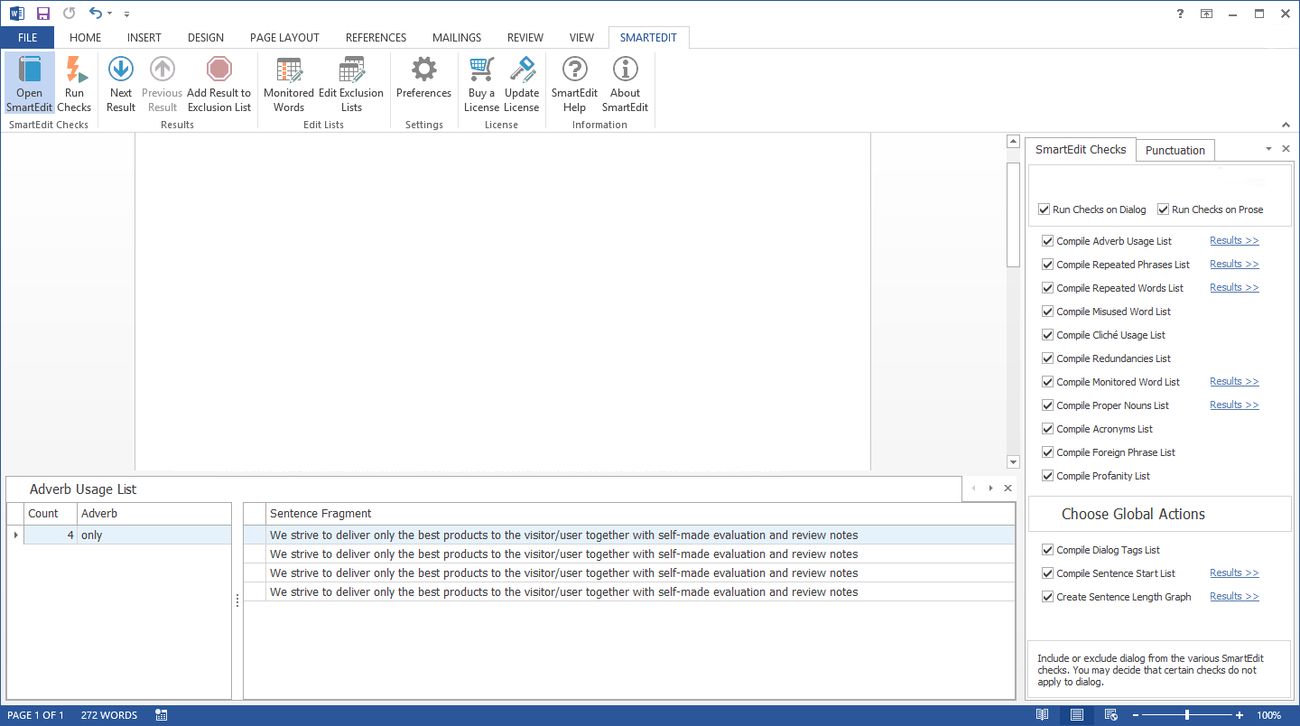Select the adverb "only" row

[119, 535]
